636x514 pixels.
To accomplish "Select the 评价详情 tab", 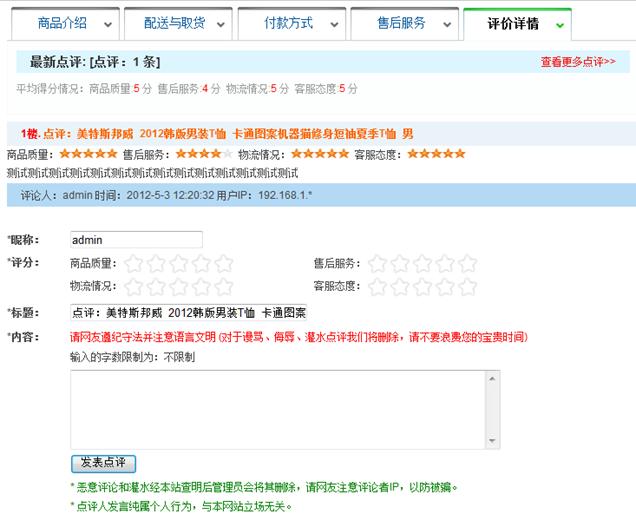I will point(517,24).
